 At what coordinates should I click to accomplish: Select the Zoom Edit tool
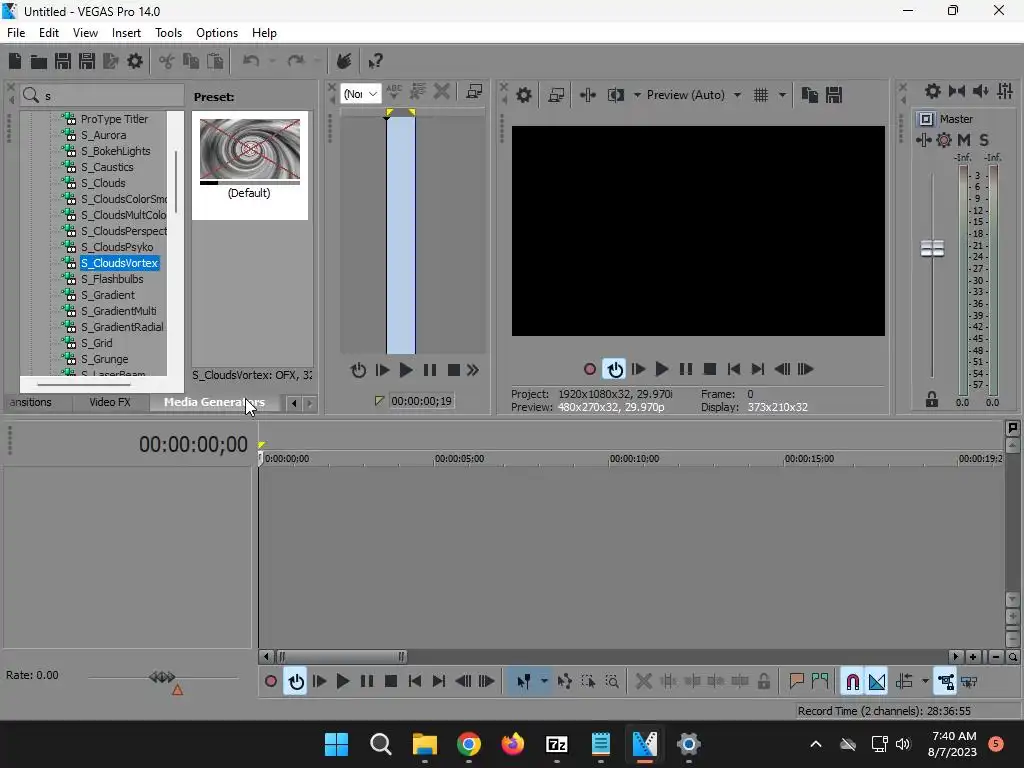coord(612,682)
